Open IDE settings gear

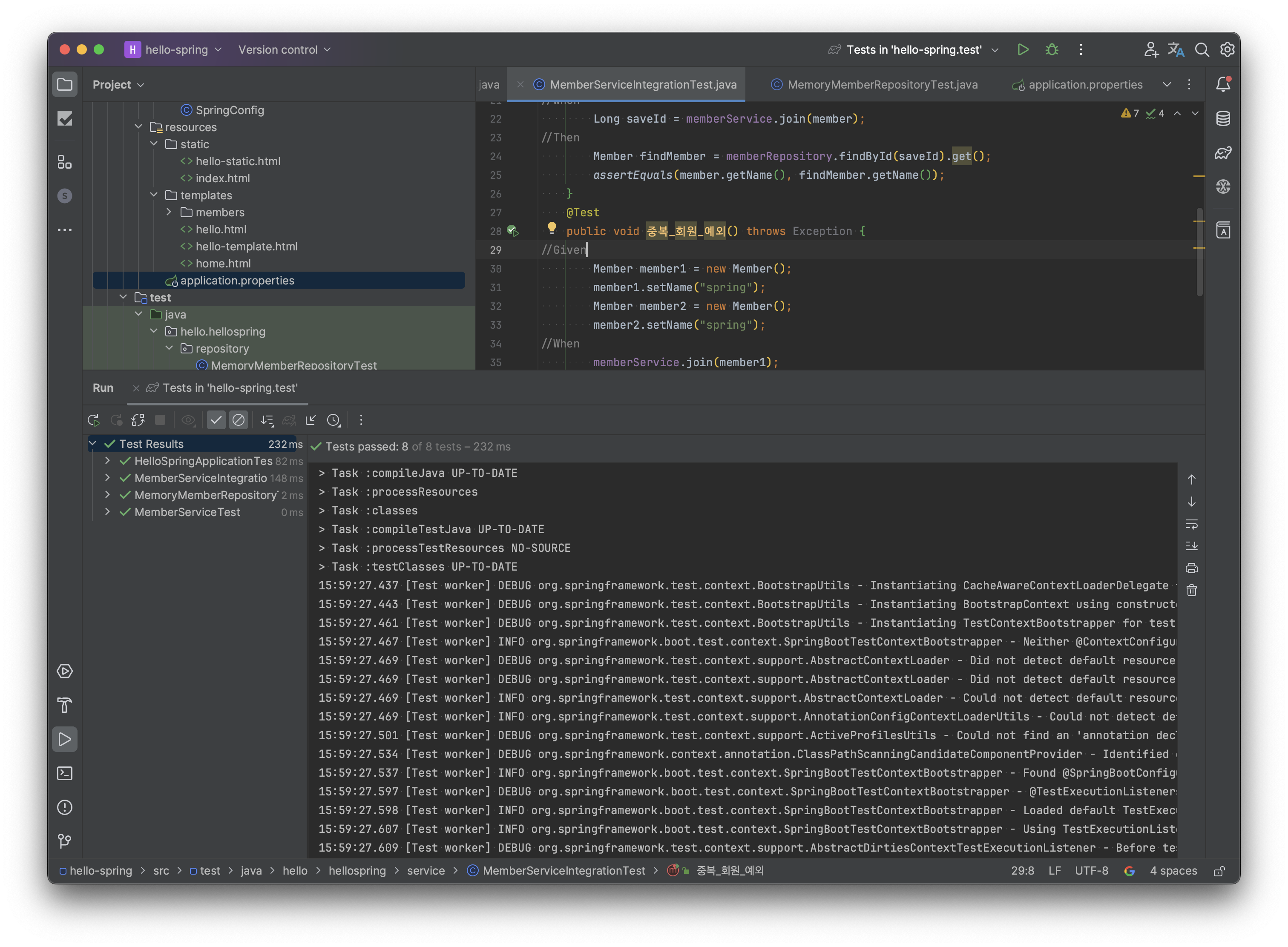click(1227, 50)
